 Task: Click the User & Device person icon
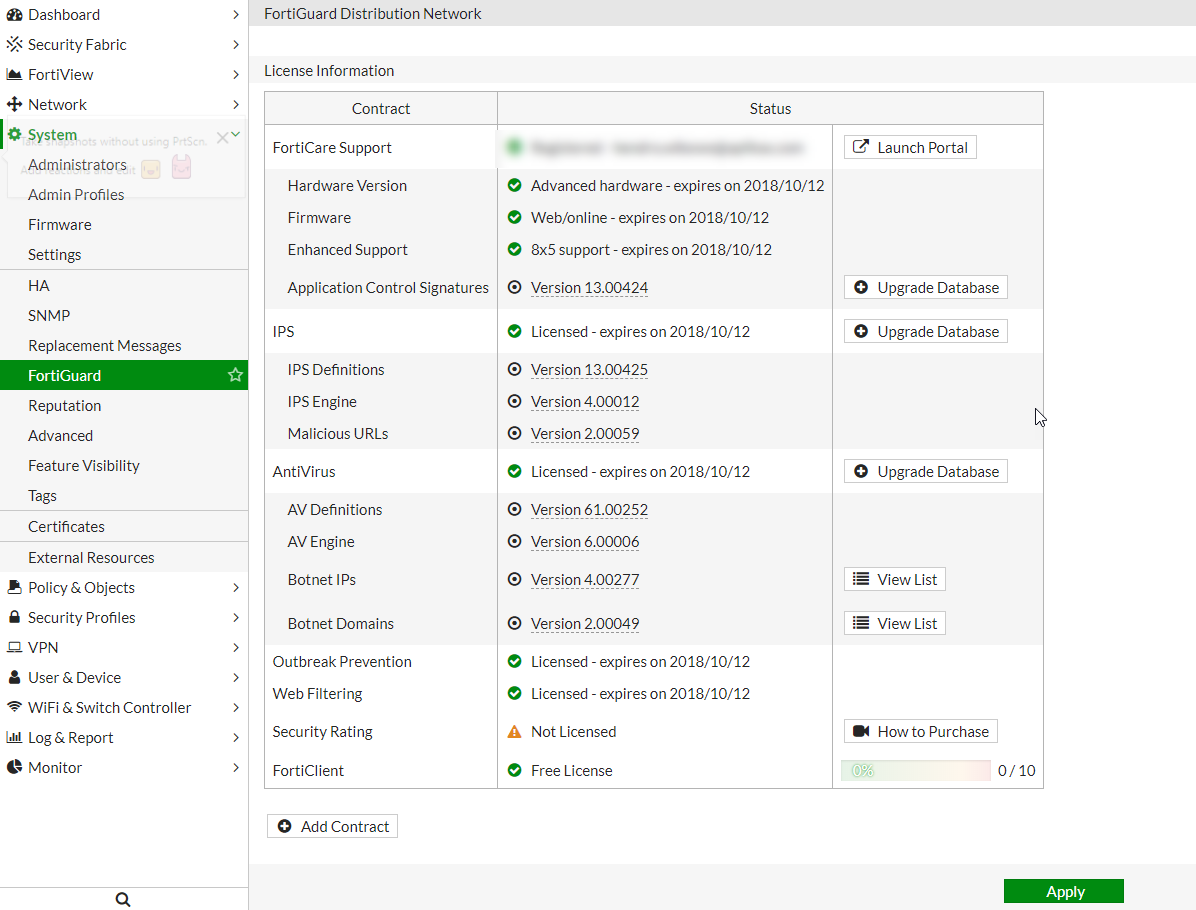tap(14, 677)
